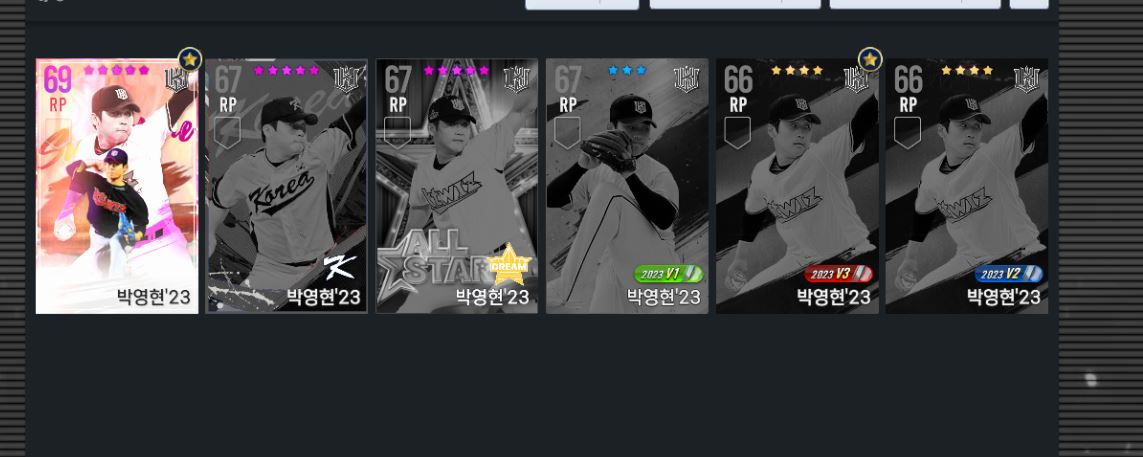Image resolution: width=1143 pixels, height=457 pixels.
Task: Click the yellow DREAM star emblem
Action: [x=510, y=265]
